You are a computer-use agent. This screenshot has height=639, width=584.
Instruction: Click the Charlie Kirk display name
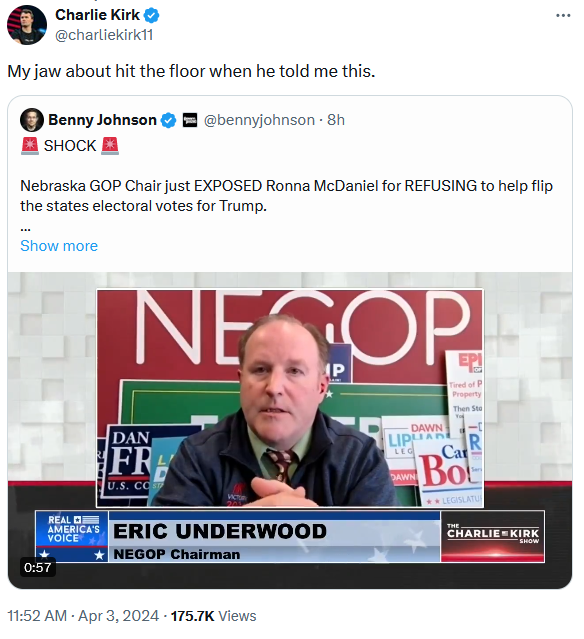click(x=97, y=15)
